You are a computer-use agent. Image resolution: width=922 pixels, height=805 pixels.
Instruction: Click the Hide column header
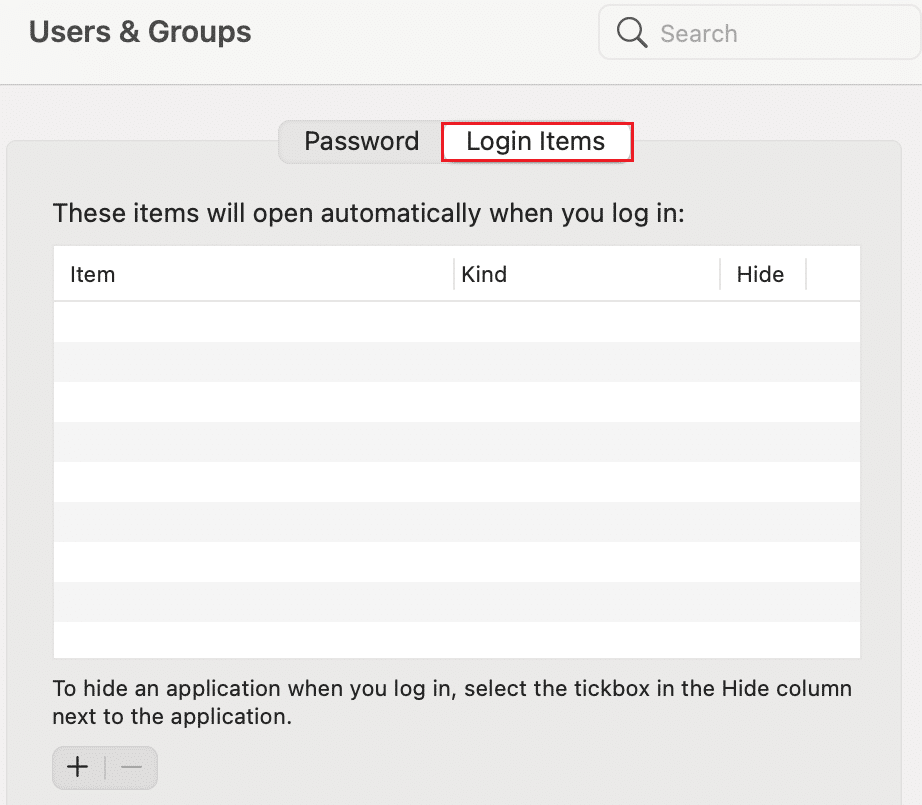coord(760,274)
